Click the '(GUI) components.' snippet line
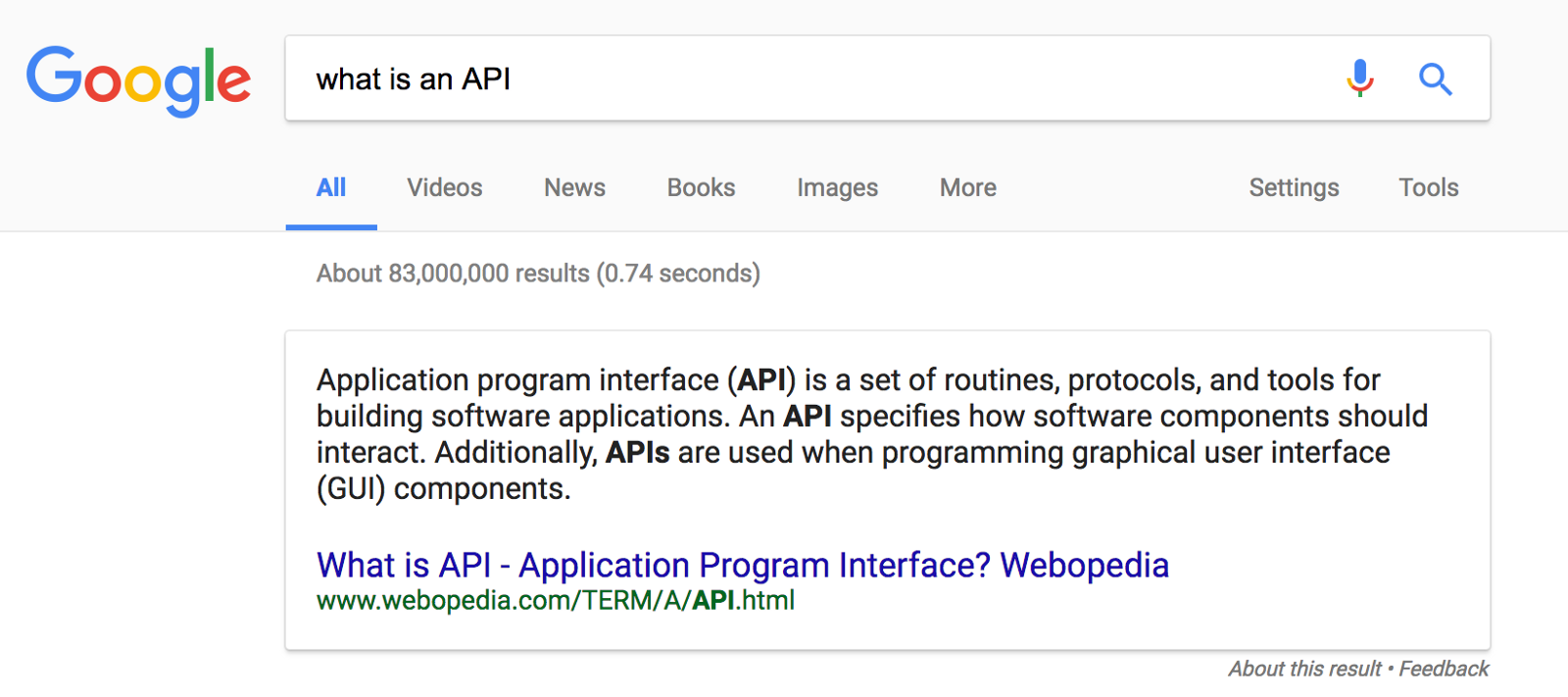Screen dimensions: 1568x697 tap(443, 488)
